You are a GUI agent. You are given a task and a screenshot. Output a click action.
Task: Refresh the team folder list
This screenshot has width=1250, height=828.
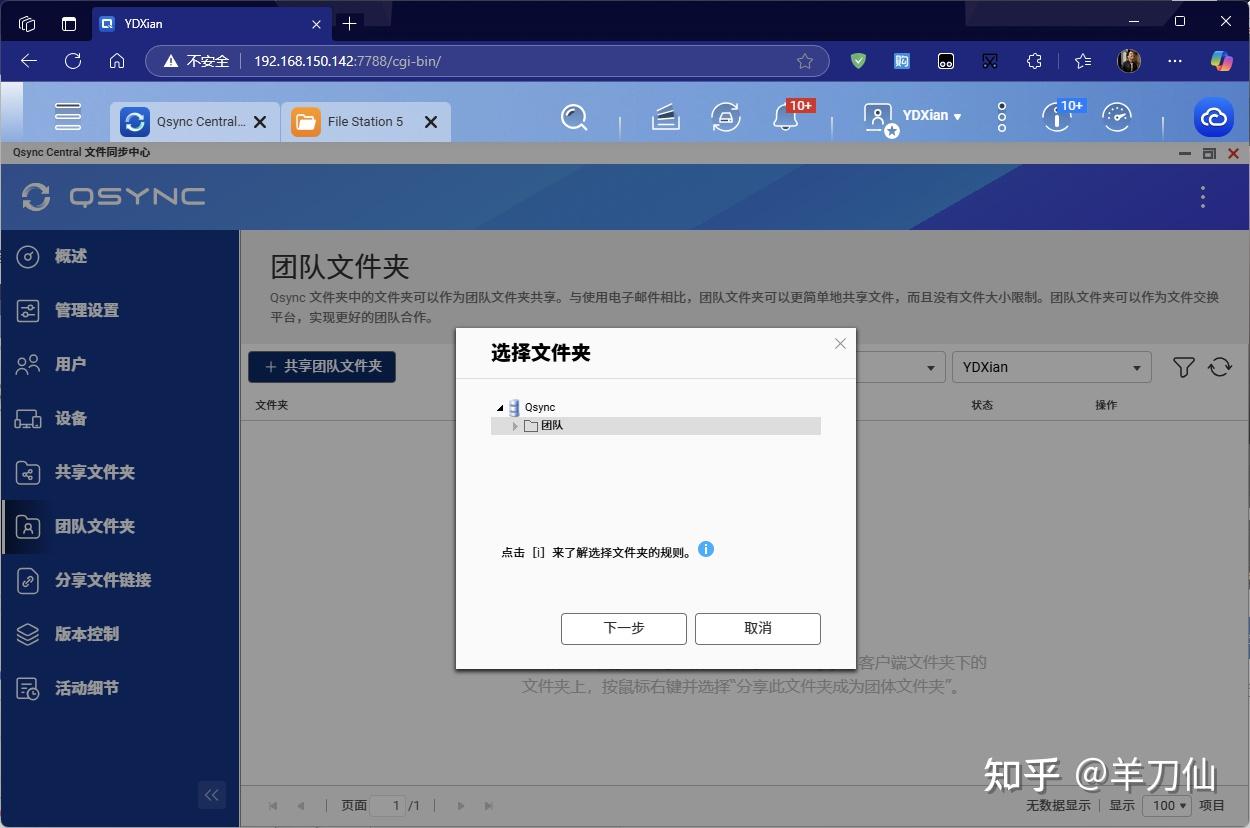[1220, 367]
